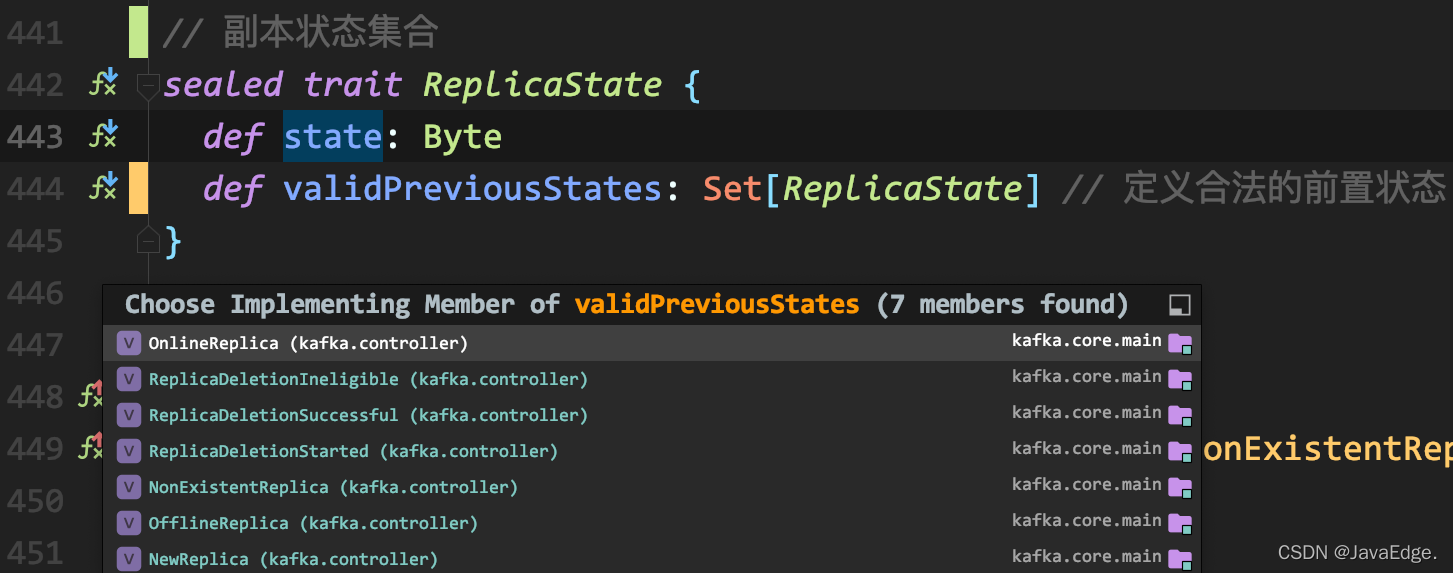The height and width of the screenshot is (573, 1453).
Task: Select ReplicaDeletionSuccessful implementing member
Action: click(x=652, y=415)
